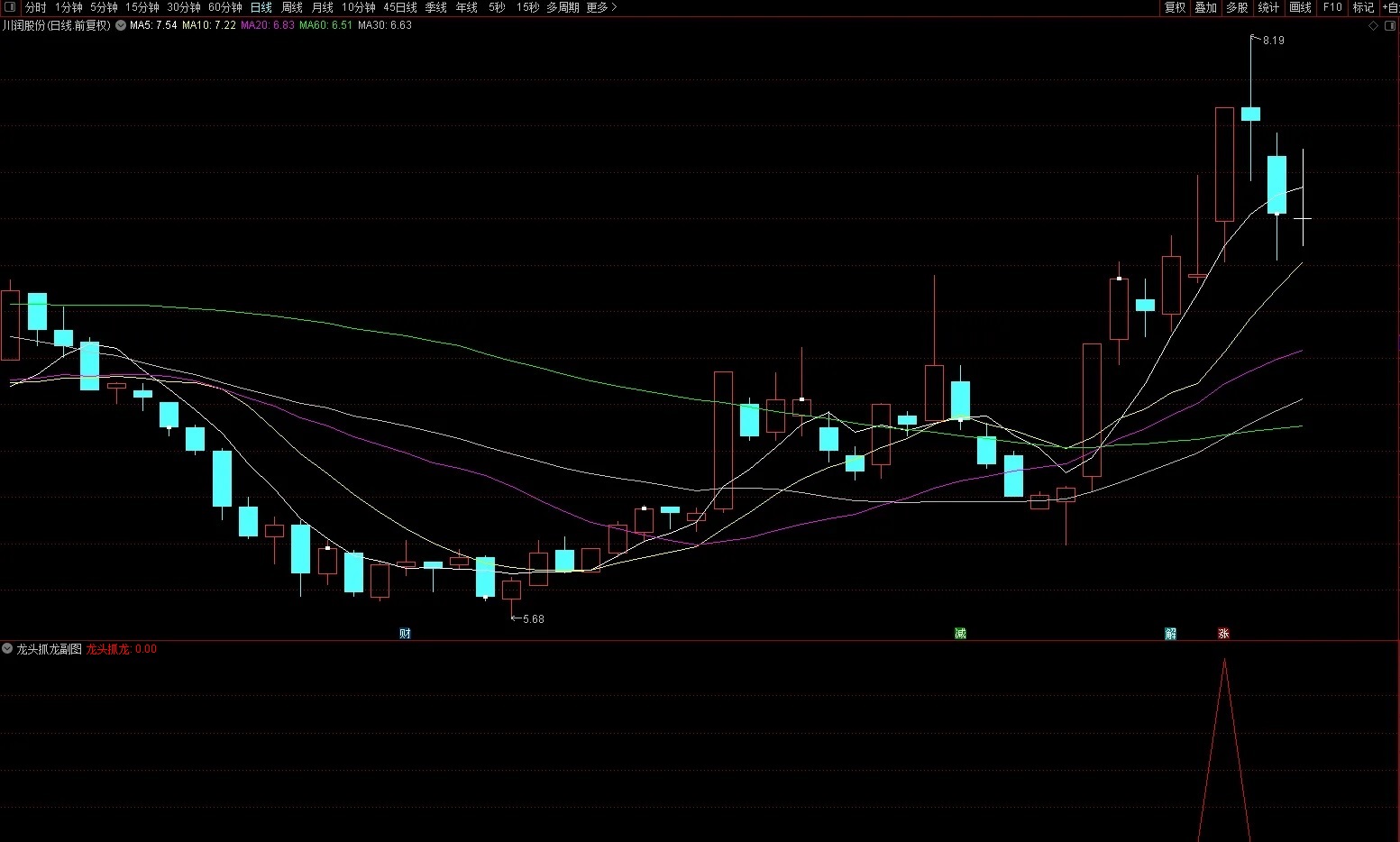Switch to 月线 monthly chart
The image size is (1400, 842).
point(323,7)
